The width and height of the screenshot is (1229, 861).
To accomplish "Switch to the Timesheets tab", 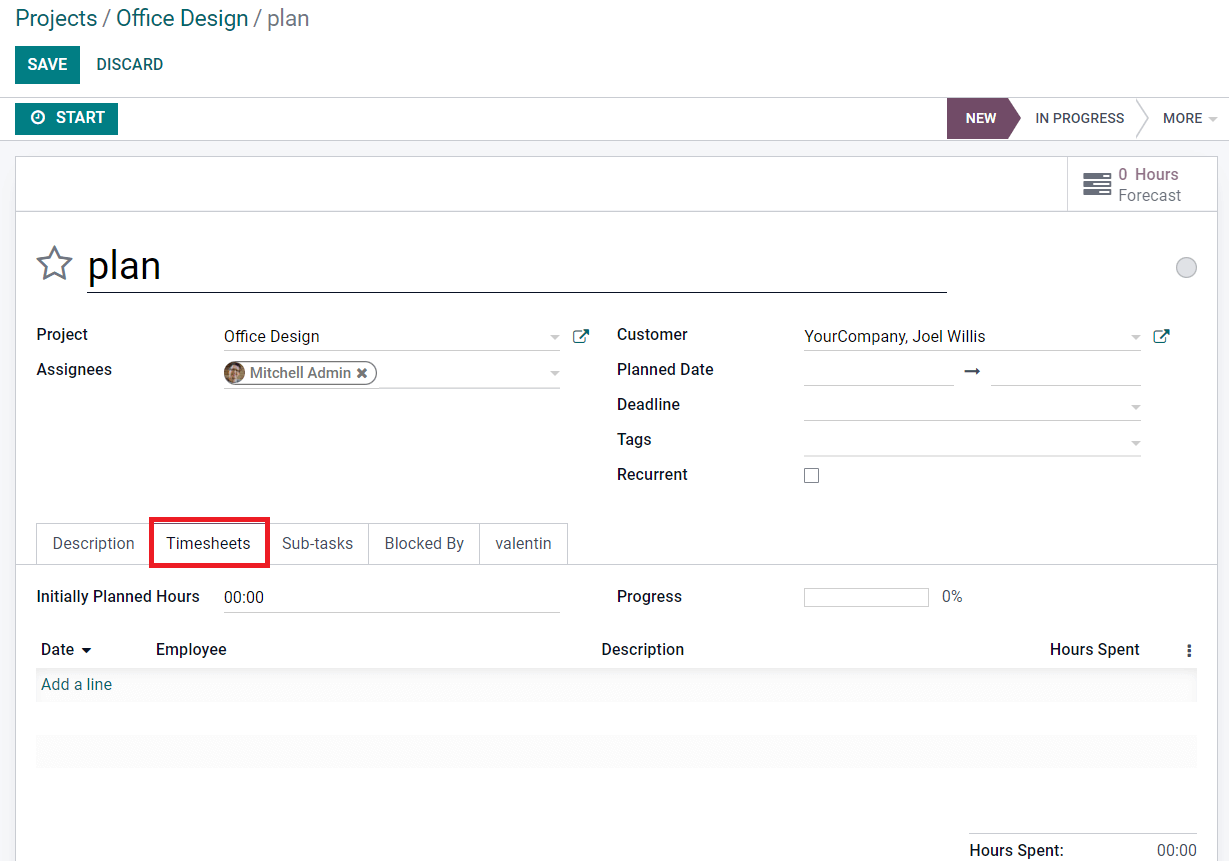I will point(209,544).
